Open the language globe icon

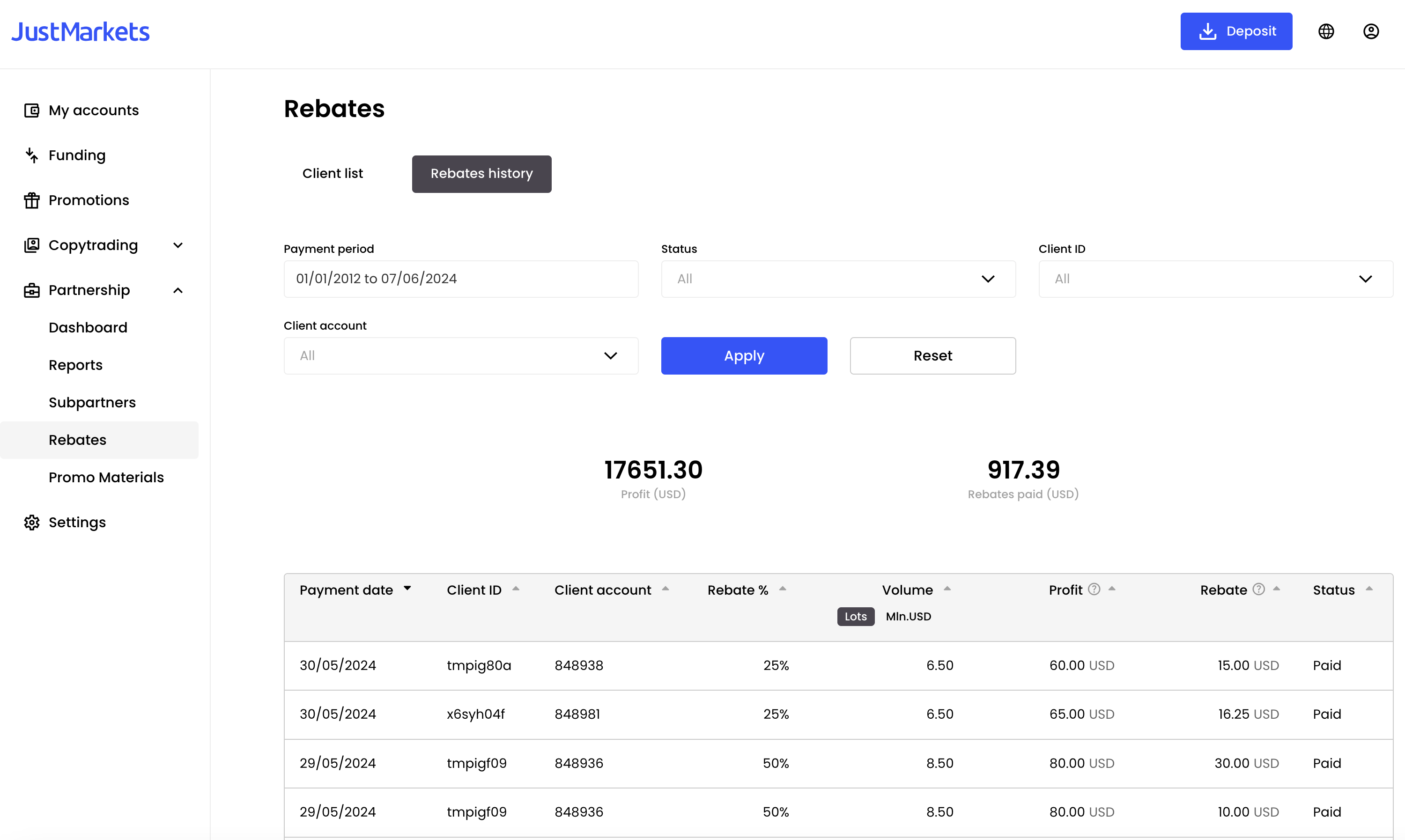(x=1326, y=31)
